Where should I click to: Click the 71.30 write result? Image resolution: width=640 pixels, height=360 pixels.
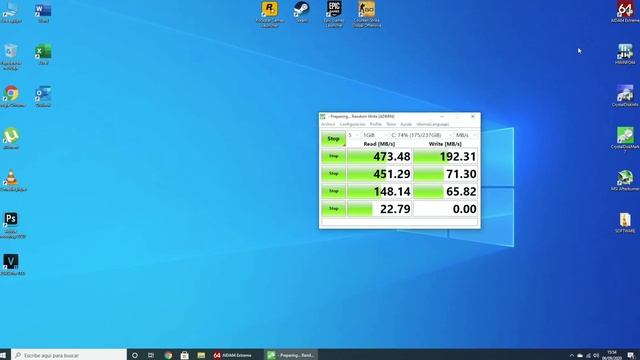pyautogui.click(x=445, y=174)
